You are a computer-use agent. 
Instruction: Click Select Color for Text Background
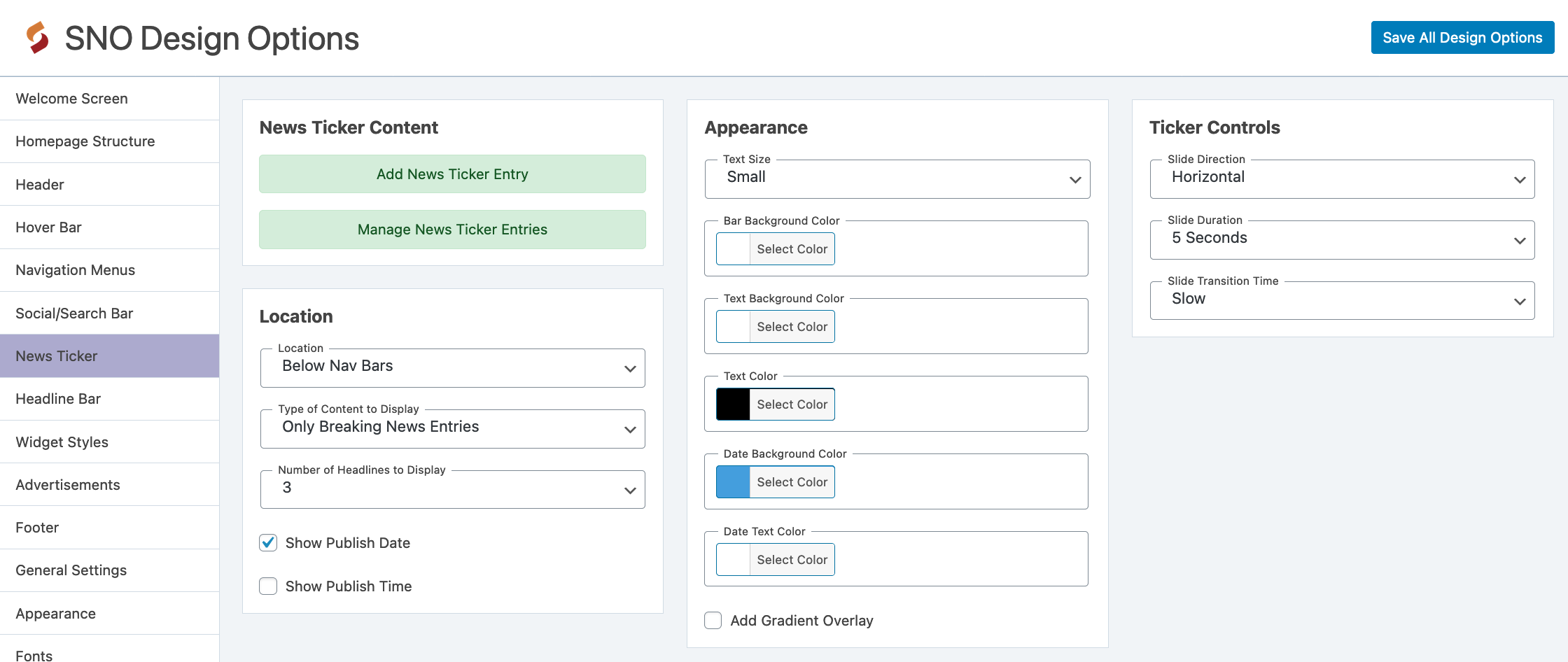[x=792, y=327]
